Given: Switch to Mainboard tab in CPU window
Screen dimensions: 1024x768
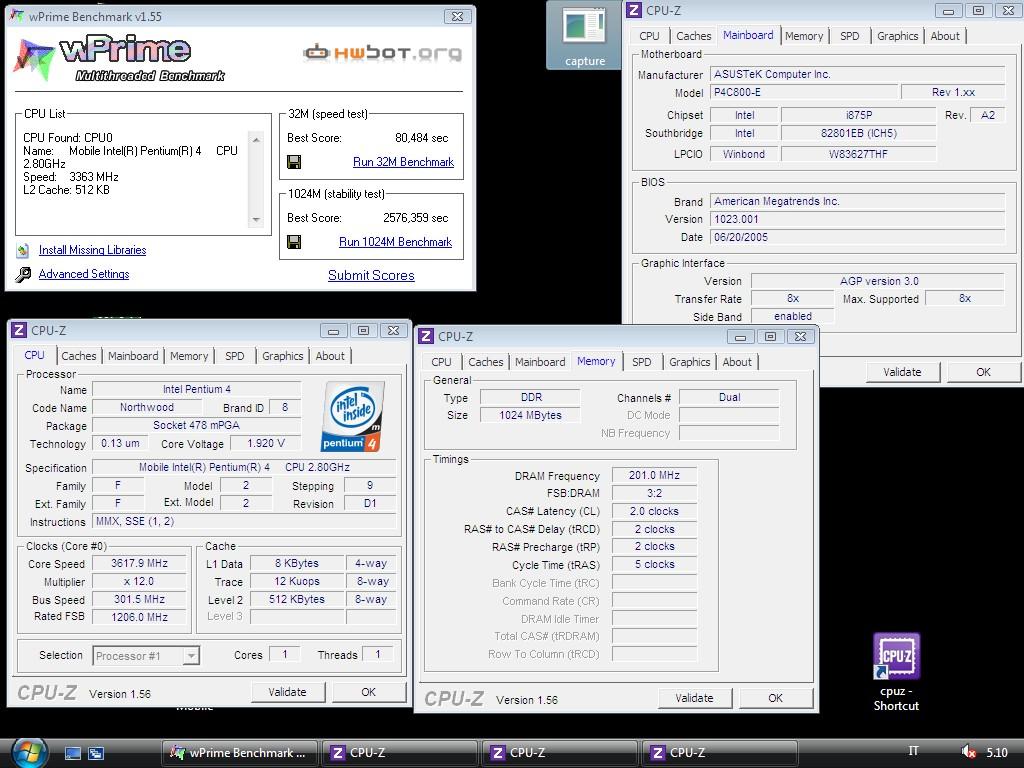Looking at the screenshot, I should [x=133, y=356].
